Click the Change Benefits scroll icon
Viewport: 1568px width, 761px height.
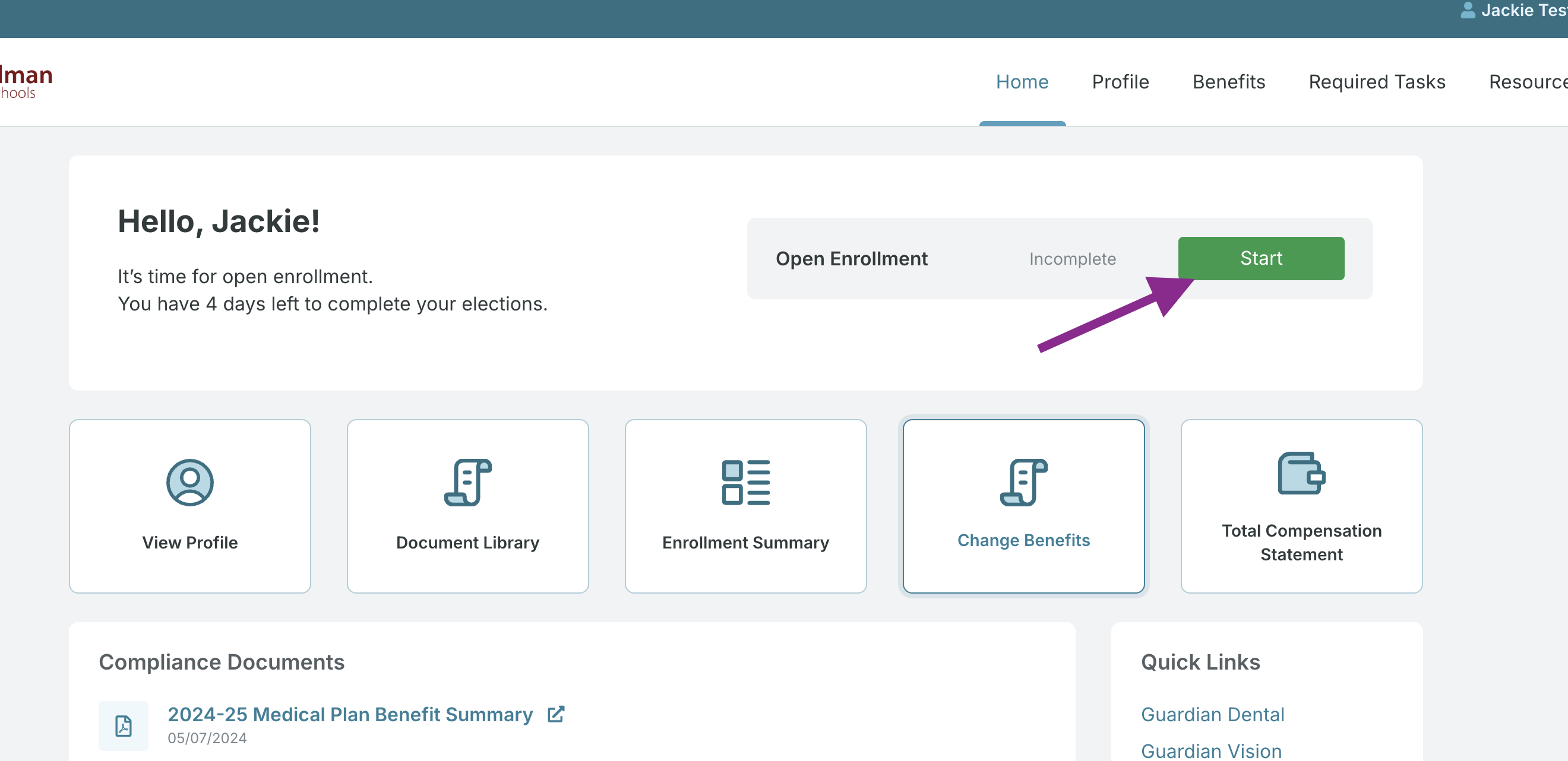(1023, 482)
